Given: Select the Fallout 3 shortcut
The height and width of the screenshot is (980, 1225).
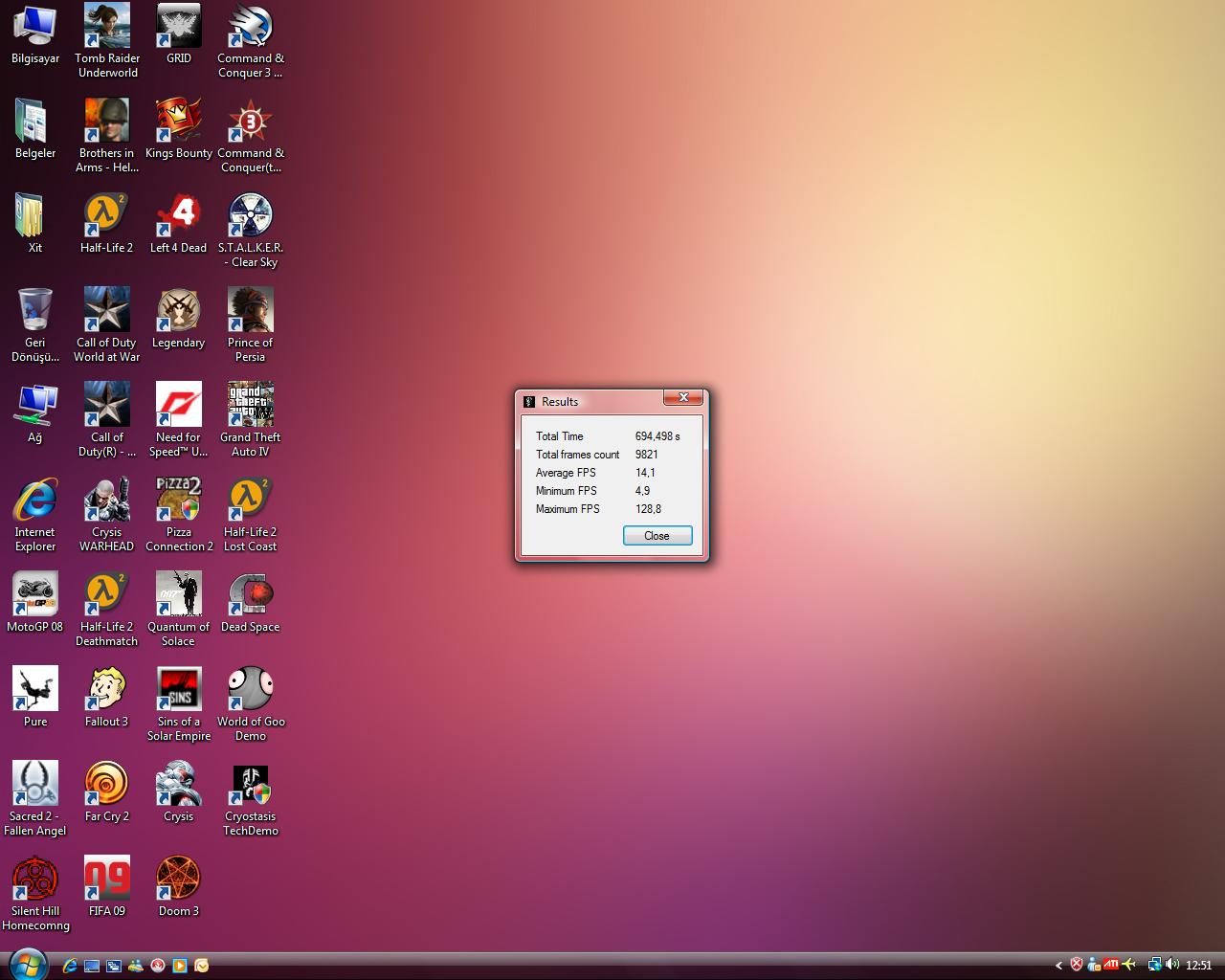Looking at the screenshot, I should [x=107, y=698].
